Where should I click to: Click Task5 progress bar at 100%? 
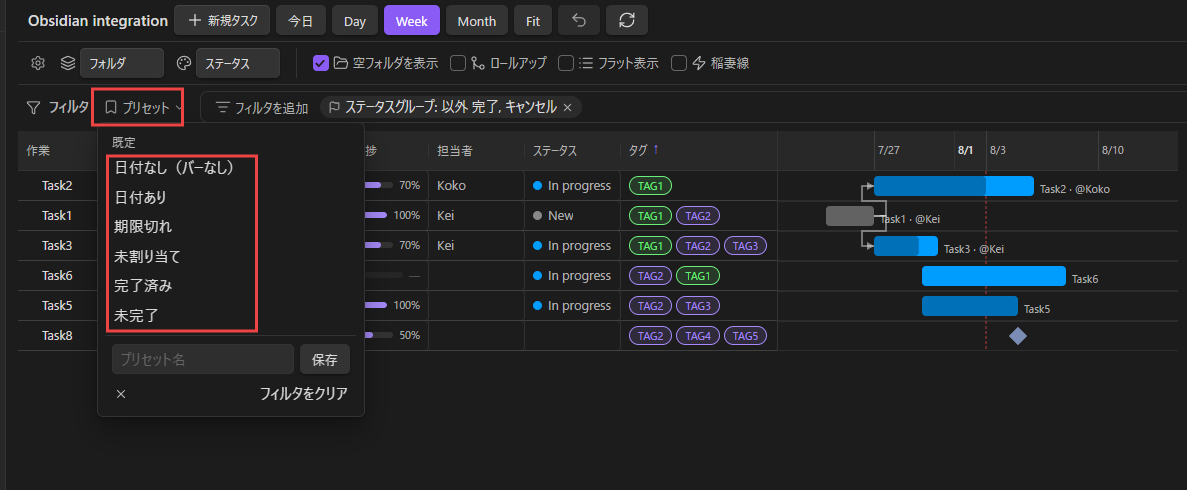[x=375, y=305]
